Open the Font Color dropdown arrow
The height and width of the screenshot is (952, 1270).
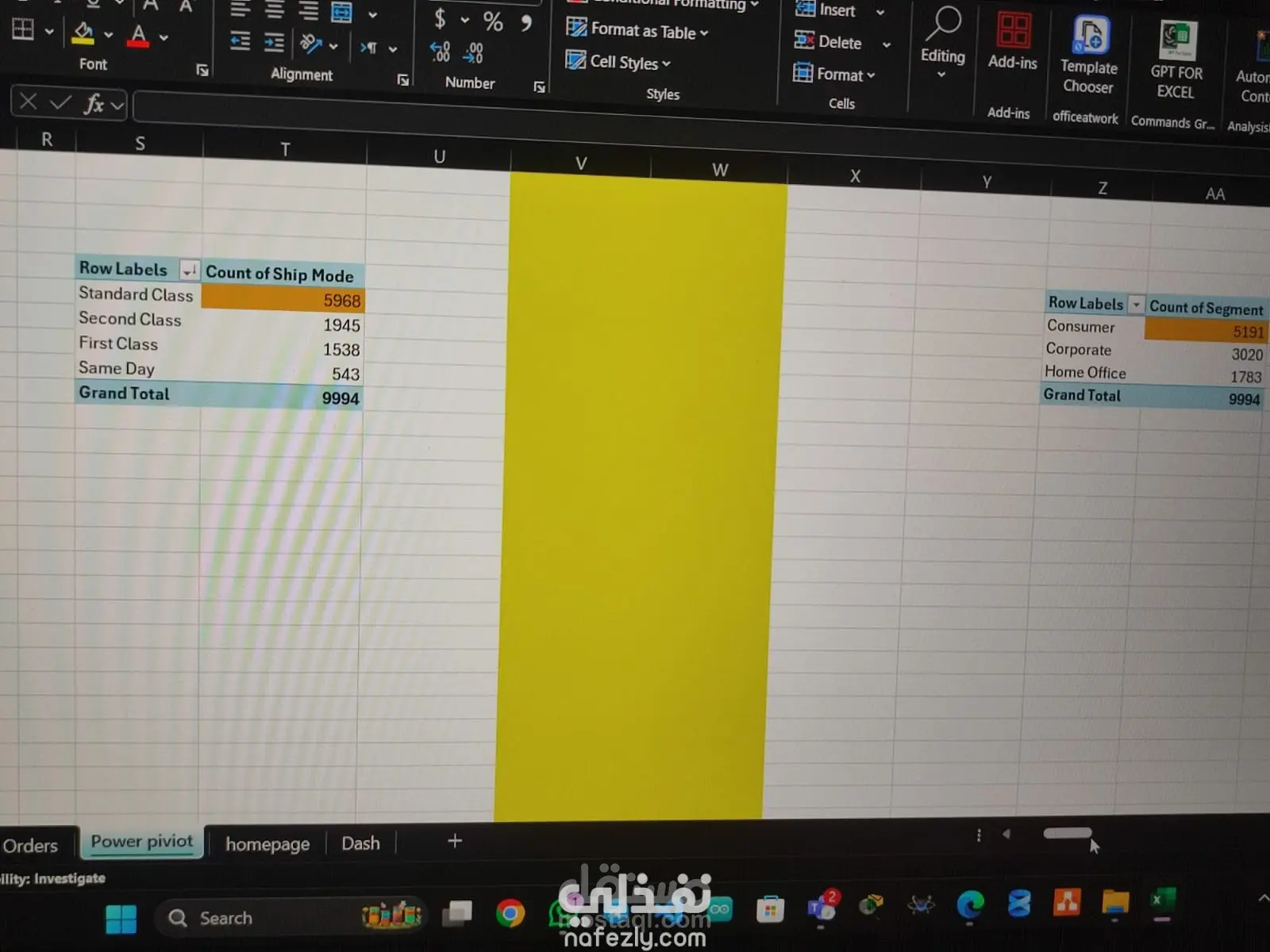click(164, 37)
